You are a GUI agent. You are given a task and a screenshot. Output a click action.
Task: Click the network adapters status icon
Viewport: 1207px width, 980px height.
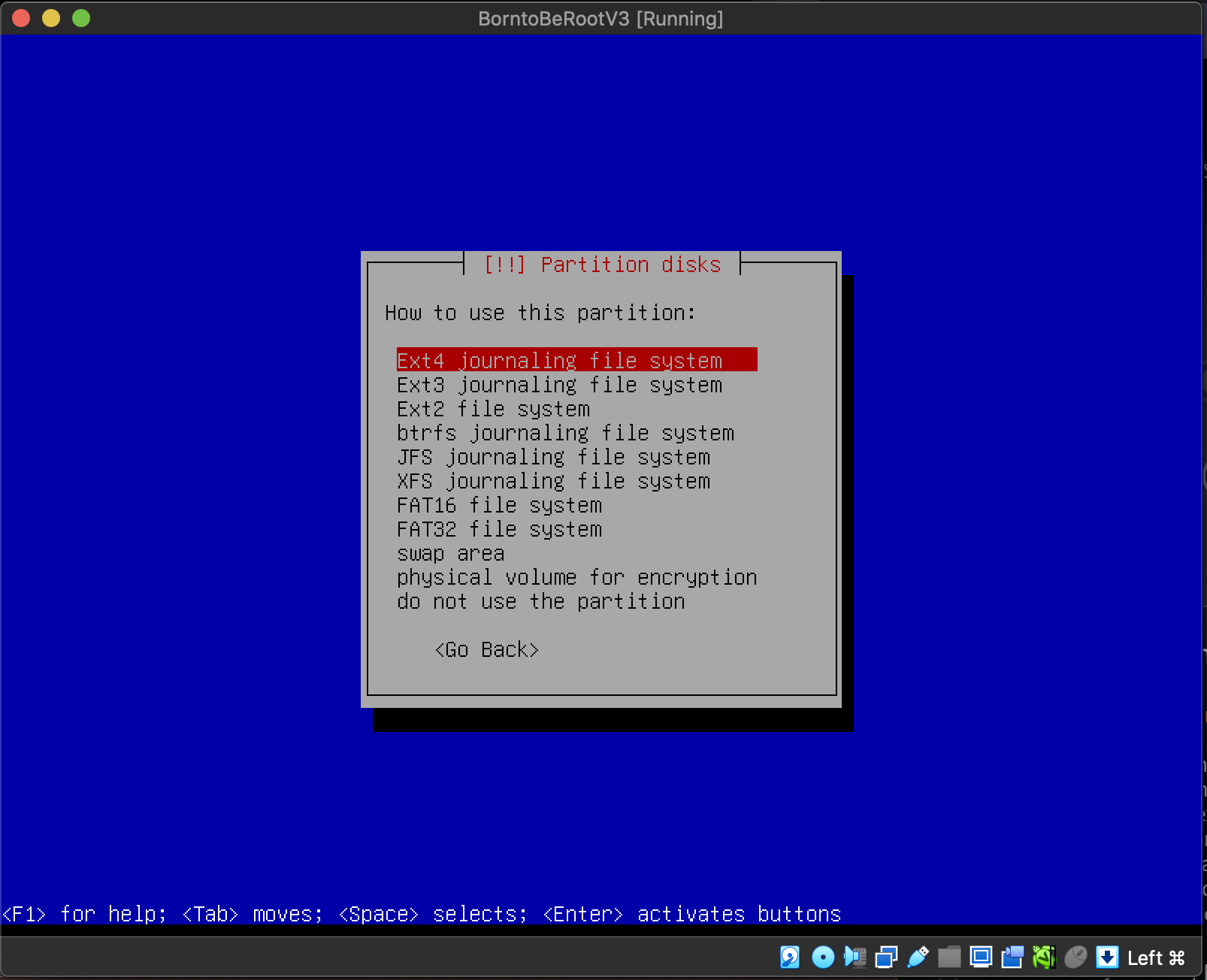[x=887, y=957]
